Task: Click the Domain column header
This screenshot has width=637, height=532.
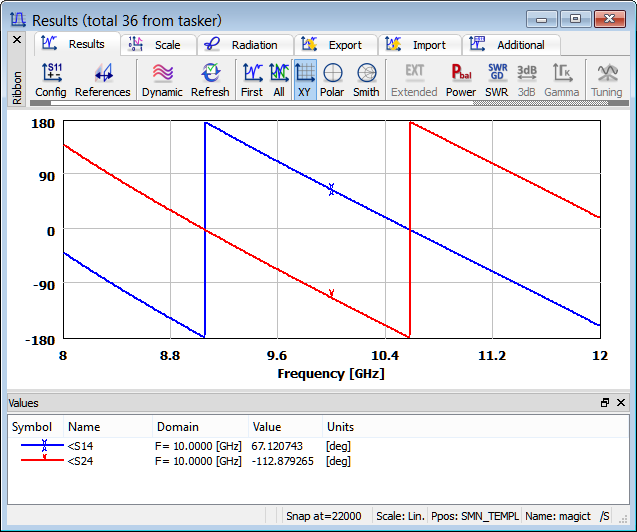Action: [178, 427]
